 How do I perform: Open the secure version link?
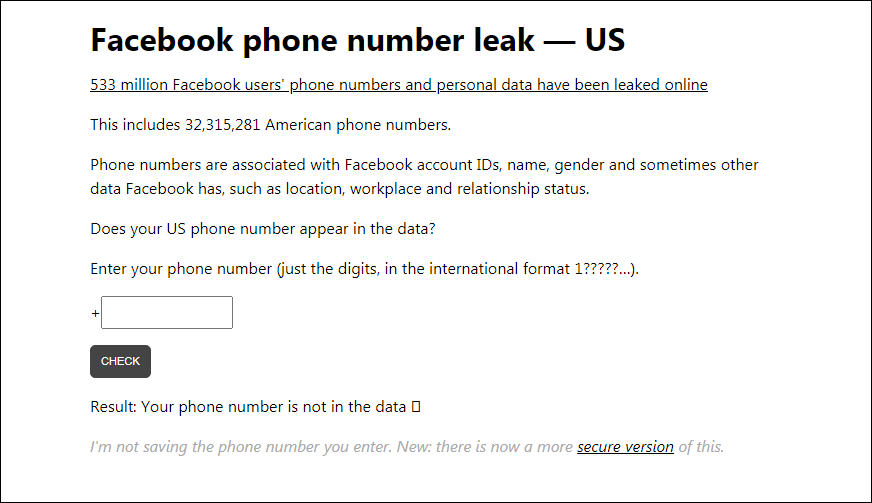coord(625,447)
